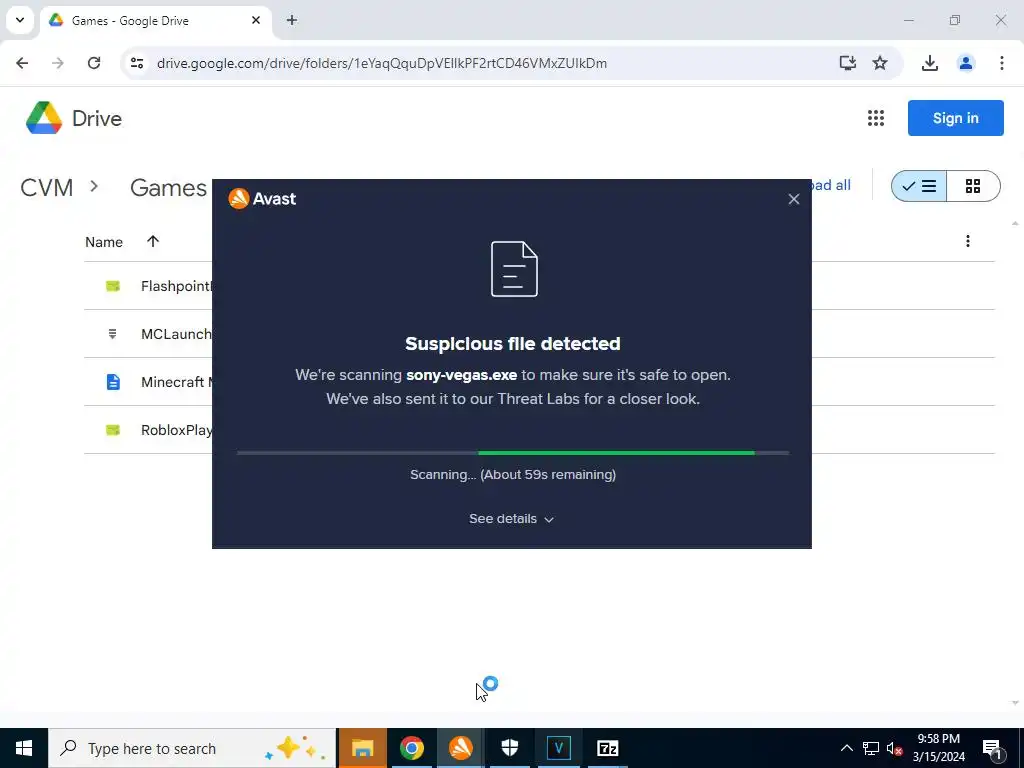This screenshot has height=768, width=1024.
Task: Click the Download all link
Action: click(830, 185)
